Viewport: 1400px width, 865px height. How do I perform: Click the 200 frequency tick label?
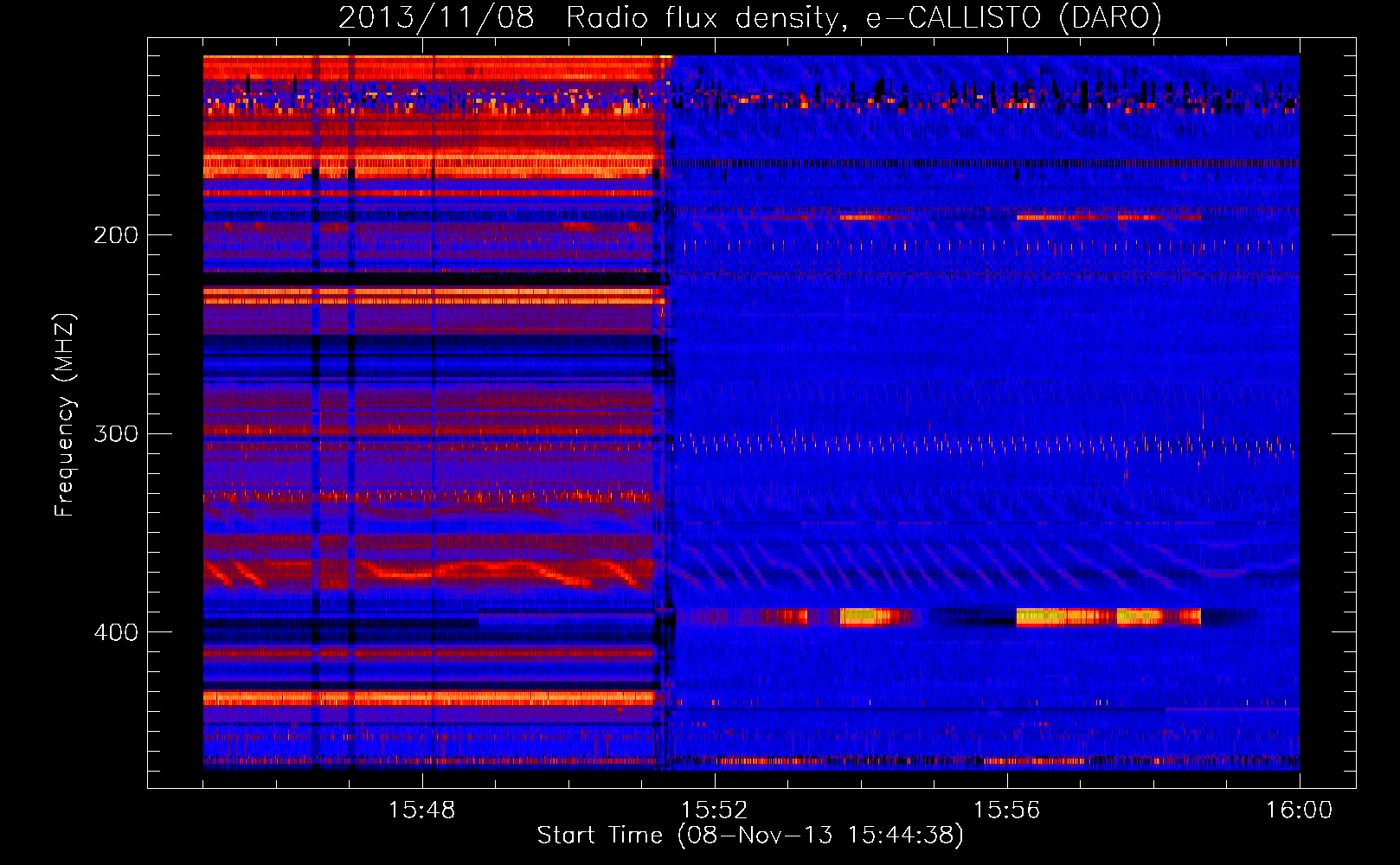pyautogui.click(x=116, y=235)
